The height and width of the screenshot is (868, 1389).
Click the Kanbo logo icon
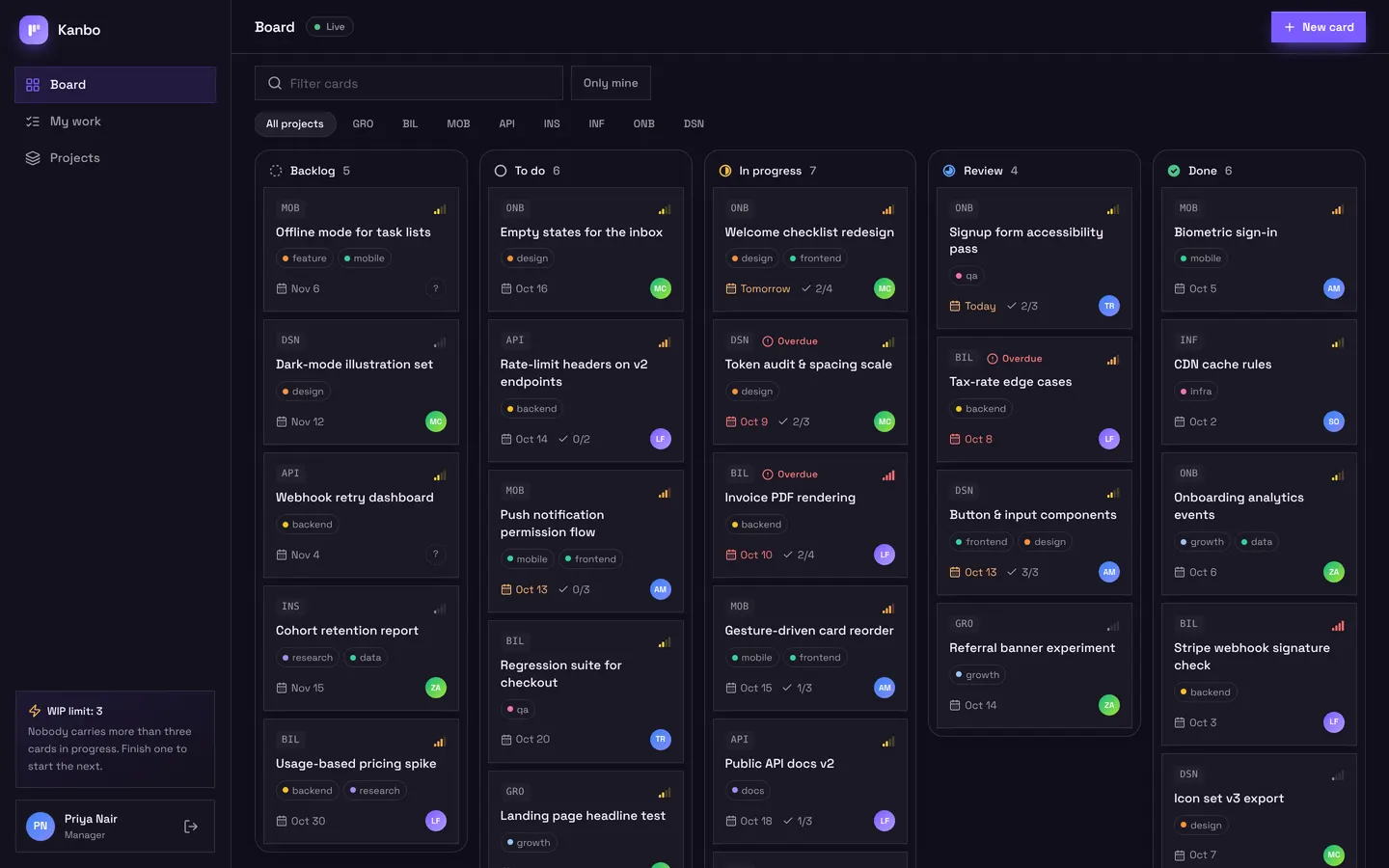tap(34, 30)
